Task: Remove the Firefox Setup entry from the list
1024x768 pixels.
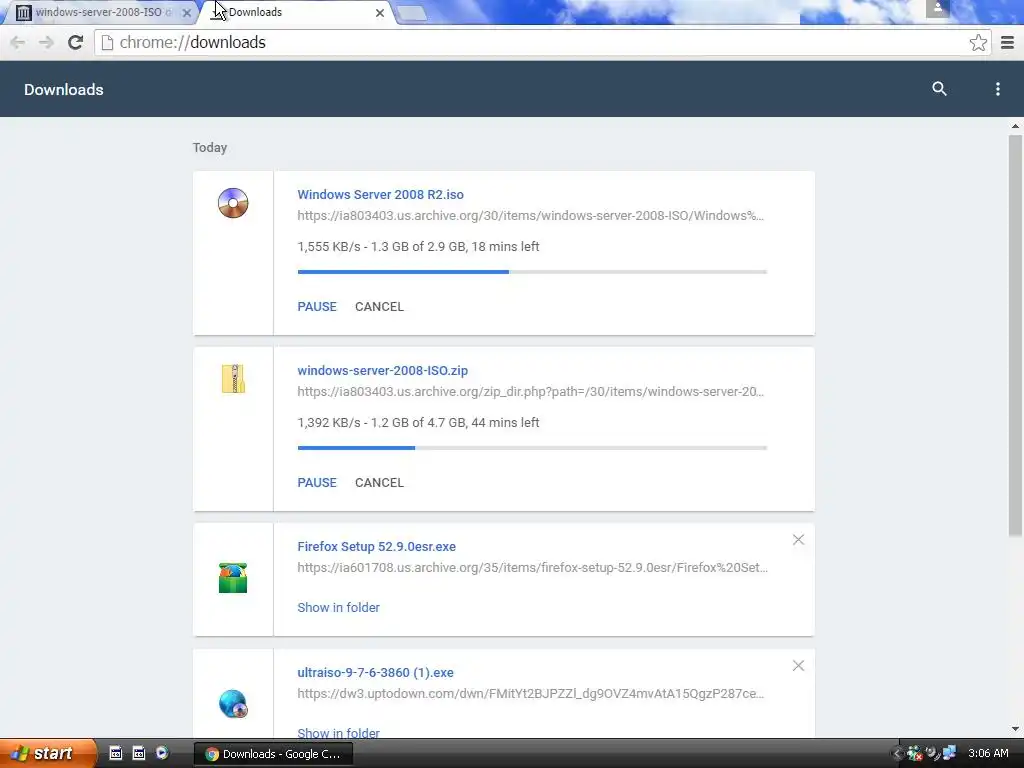Action: 798,539
